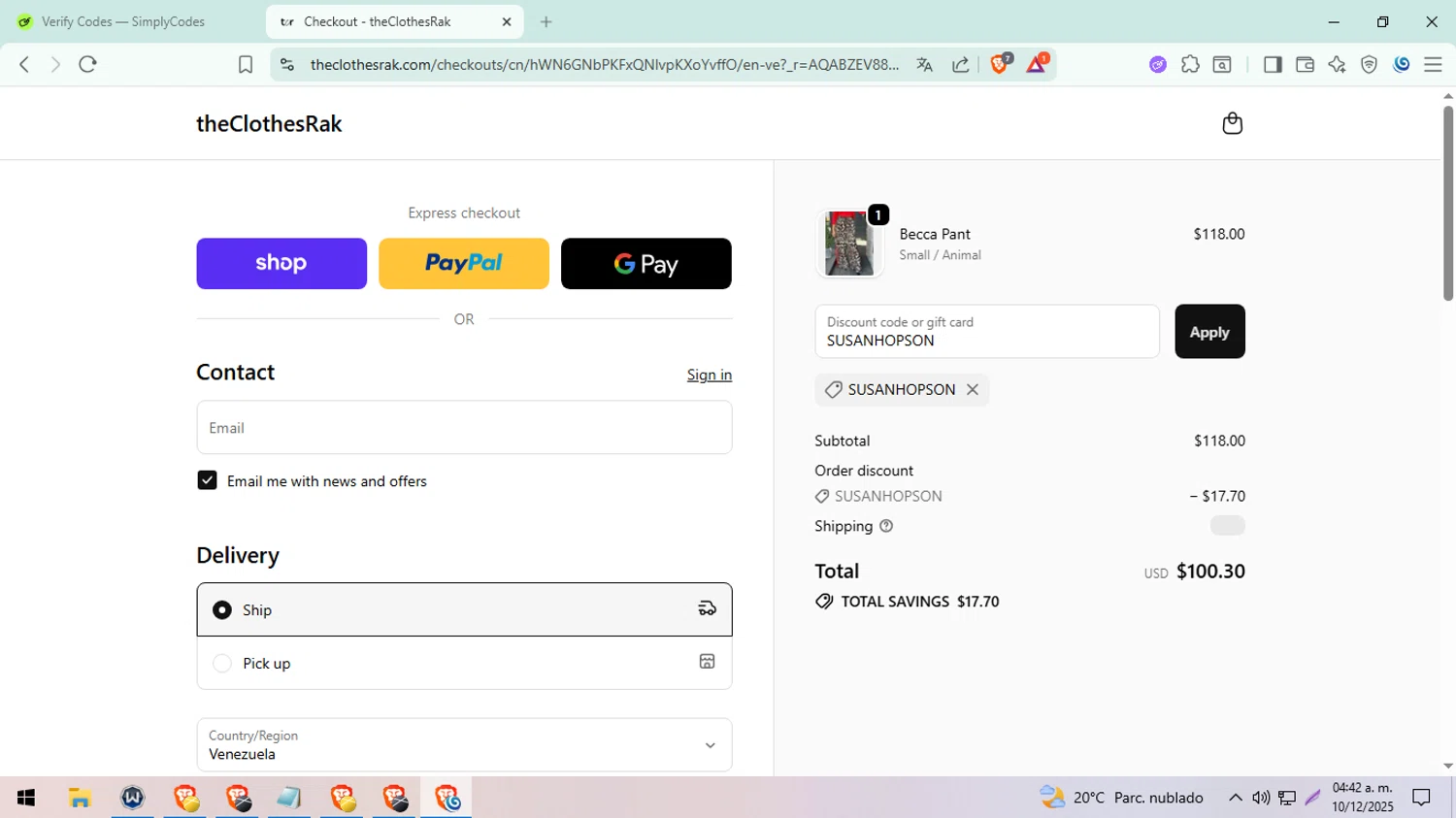The height and width of the screenshot is (818, 1456).
Task: Switch to the Verify Codes SimplyCodes tab
Action: pyautogui.click(x=122, y=21)
